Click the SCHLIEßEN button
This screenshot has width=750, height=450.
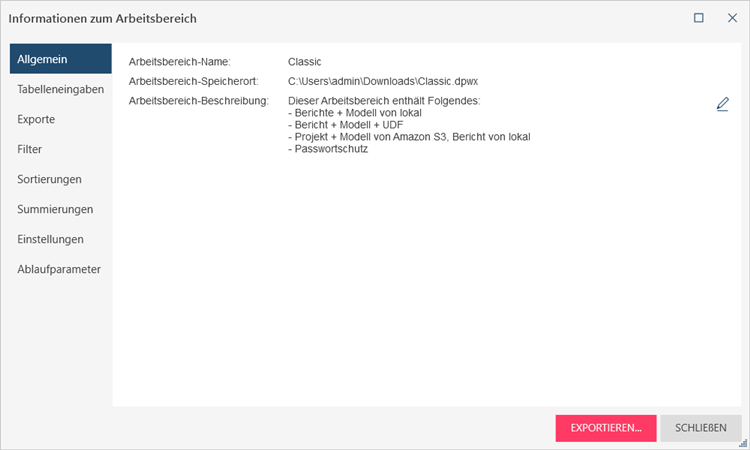click(x=701, y=428)
